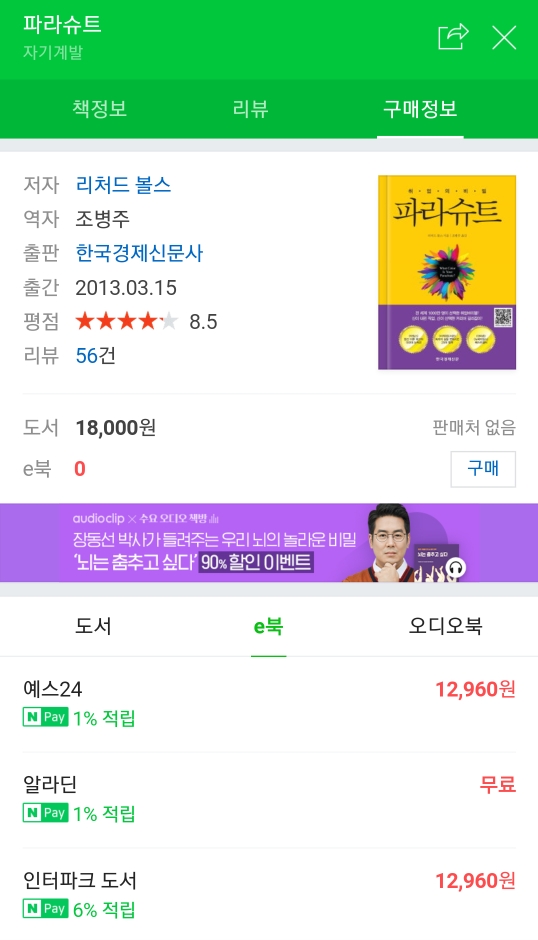
Task: Select the 구매정보 tab
Action: pos(420,109)
